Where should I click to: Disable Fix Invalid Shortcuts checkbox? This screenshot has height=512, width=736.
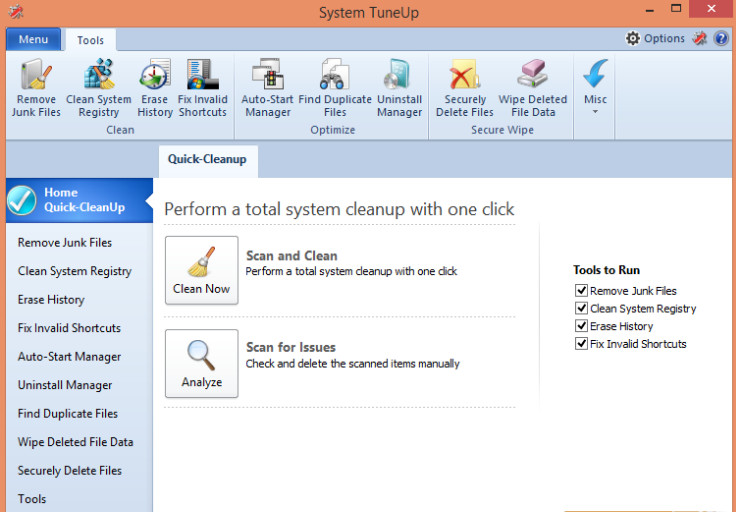tap(581, 344)
